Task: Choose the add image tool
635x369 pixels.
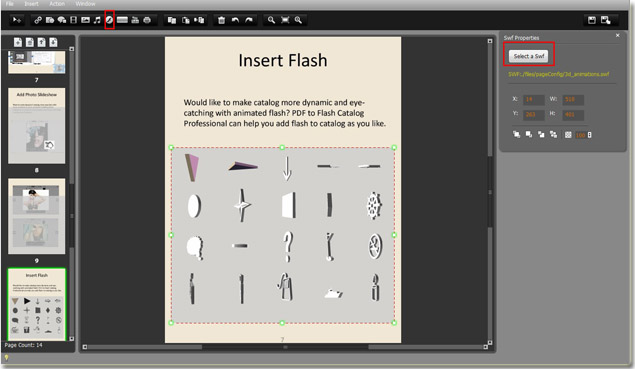Action: point(85,20)
